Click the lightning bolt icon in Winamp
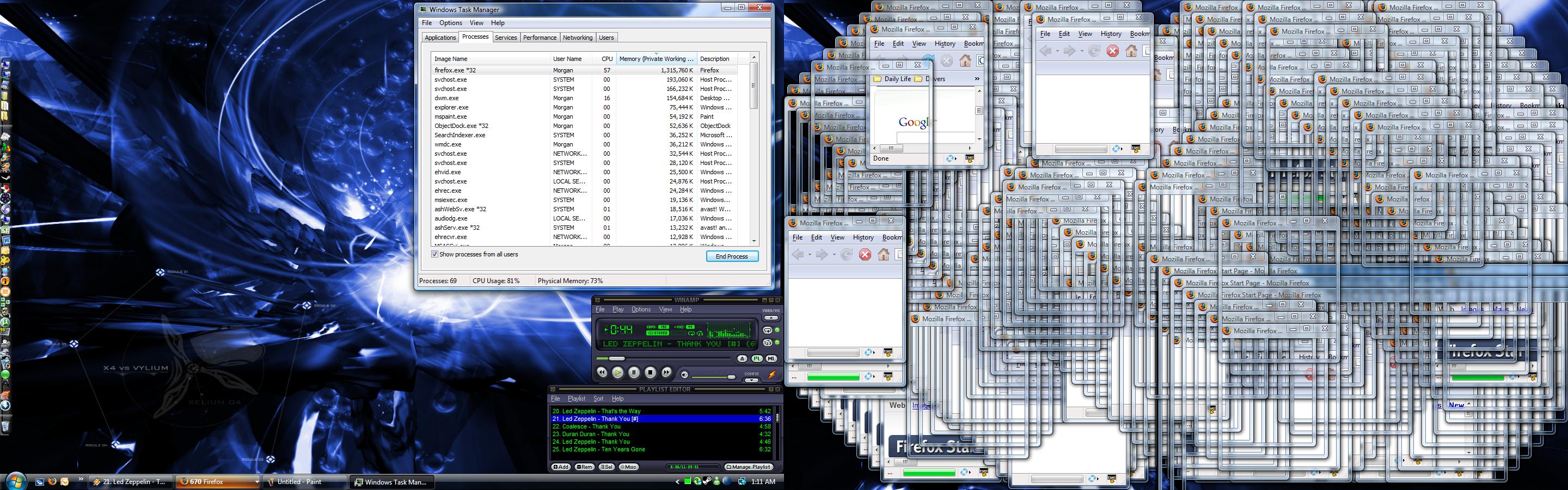The width and height of the screenshot is (1568, 490). pos(772,375)
